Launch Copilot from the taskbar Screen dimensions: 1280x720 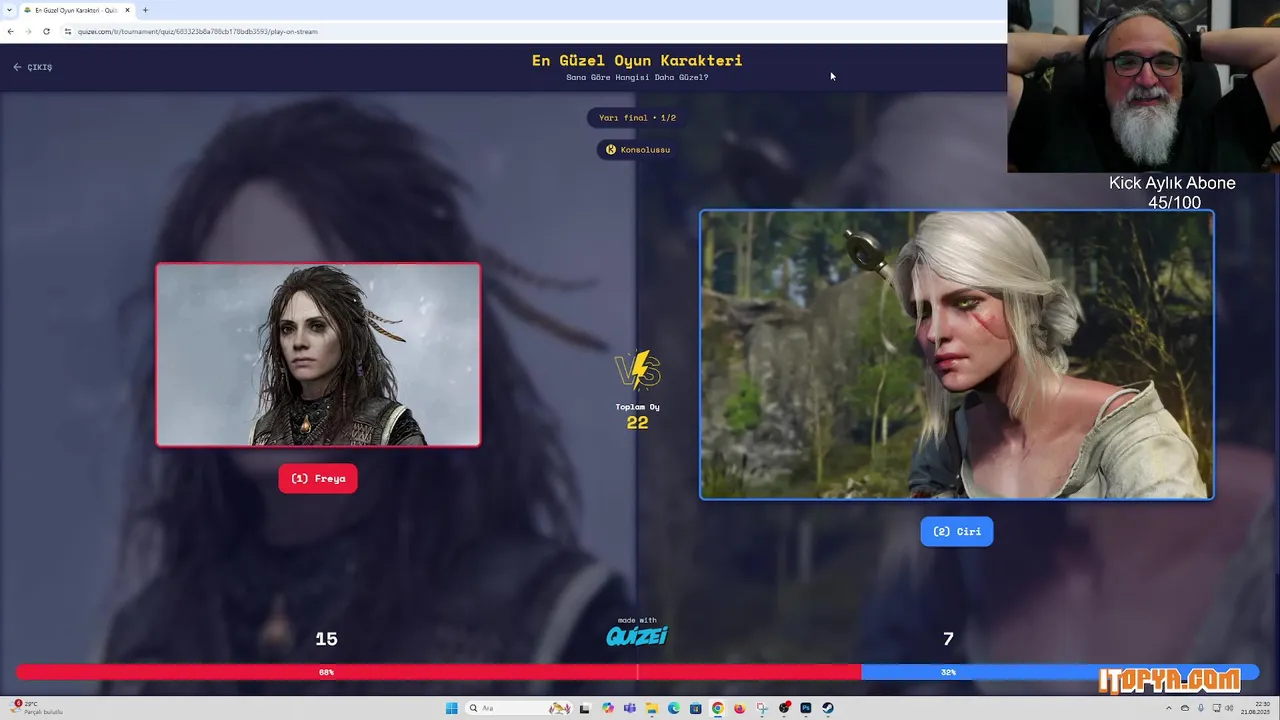[608, 708]
